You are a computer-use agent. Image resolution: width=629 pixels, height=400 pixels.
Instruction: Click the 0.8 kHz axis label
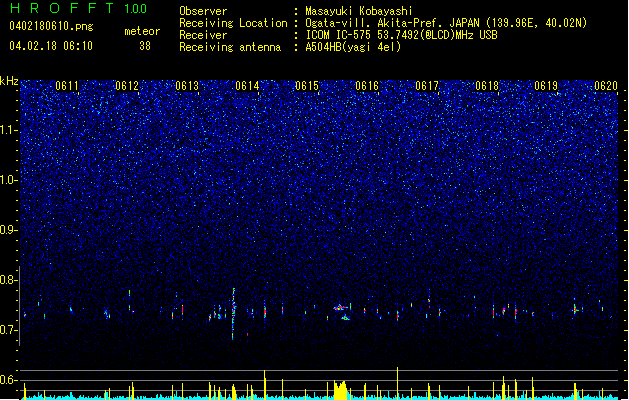(x=9, y=280)
